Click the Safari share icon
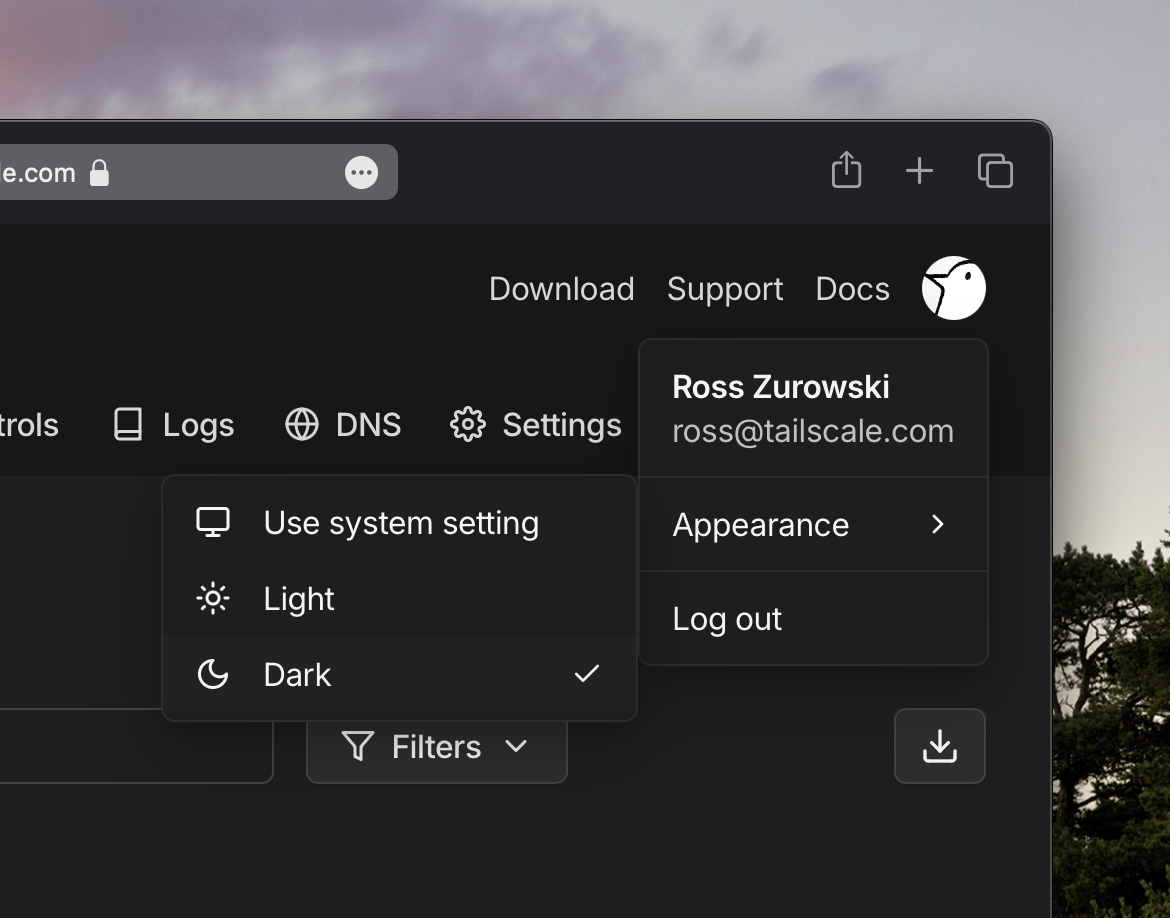1170x918 pixels. [x=846, y=170]
